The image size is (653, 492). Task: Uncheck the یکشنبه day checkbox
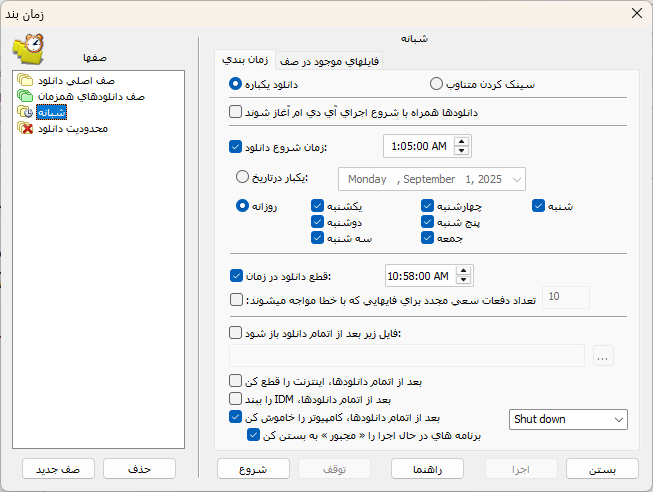tap(317, 205)
